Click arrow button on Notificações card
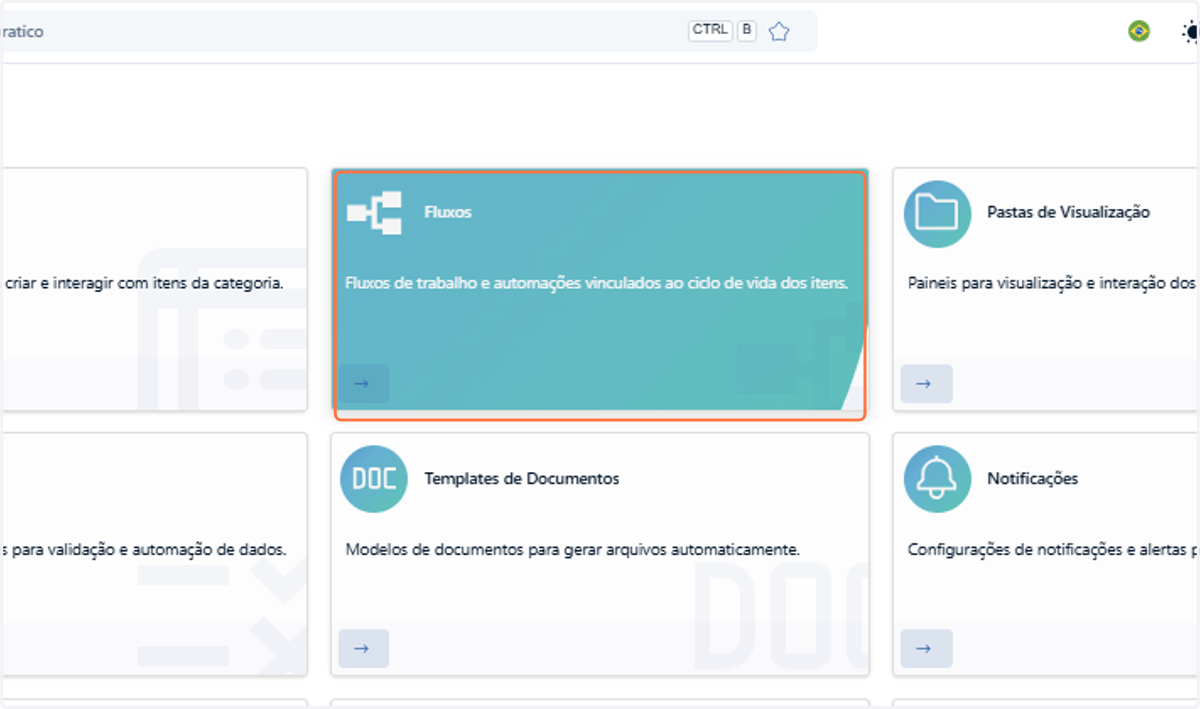Screen dimensions: 1200x709 tap(926, 649)
